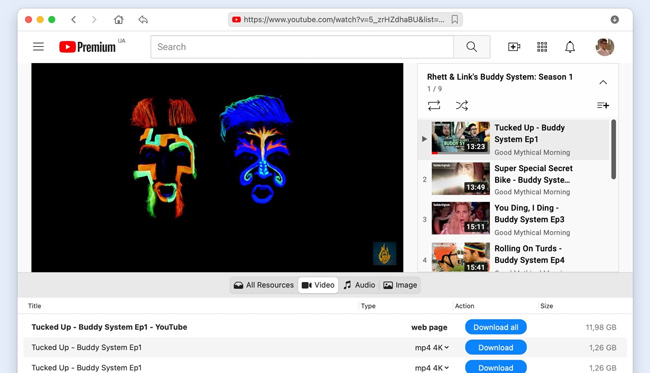This screenshot has height=373, width=650.
Task: Open the account avatar menu
Action: click(x=604, y=47)
